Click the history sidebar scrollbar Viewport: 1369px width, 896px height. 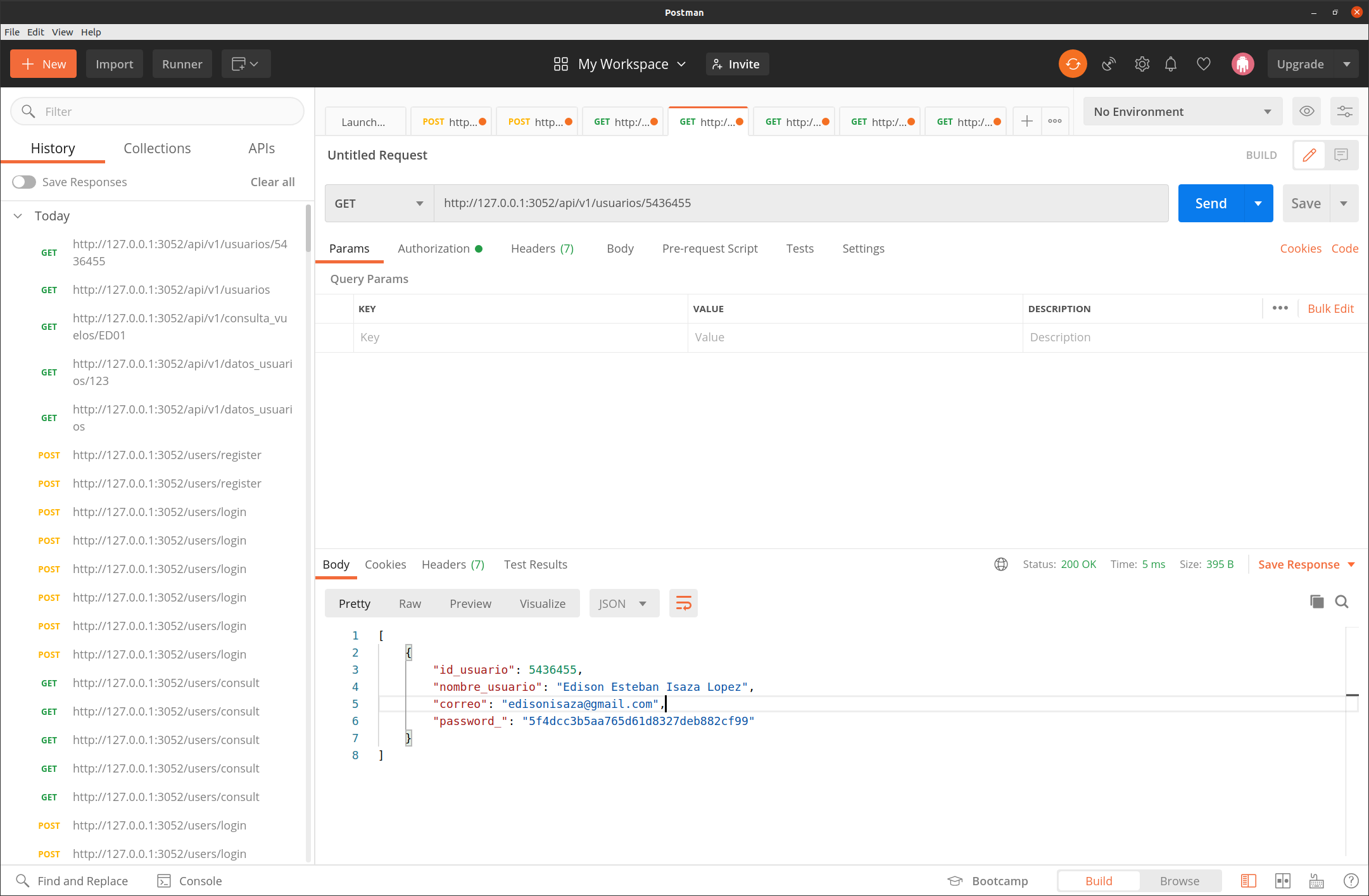point(308,229)
